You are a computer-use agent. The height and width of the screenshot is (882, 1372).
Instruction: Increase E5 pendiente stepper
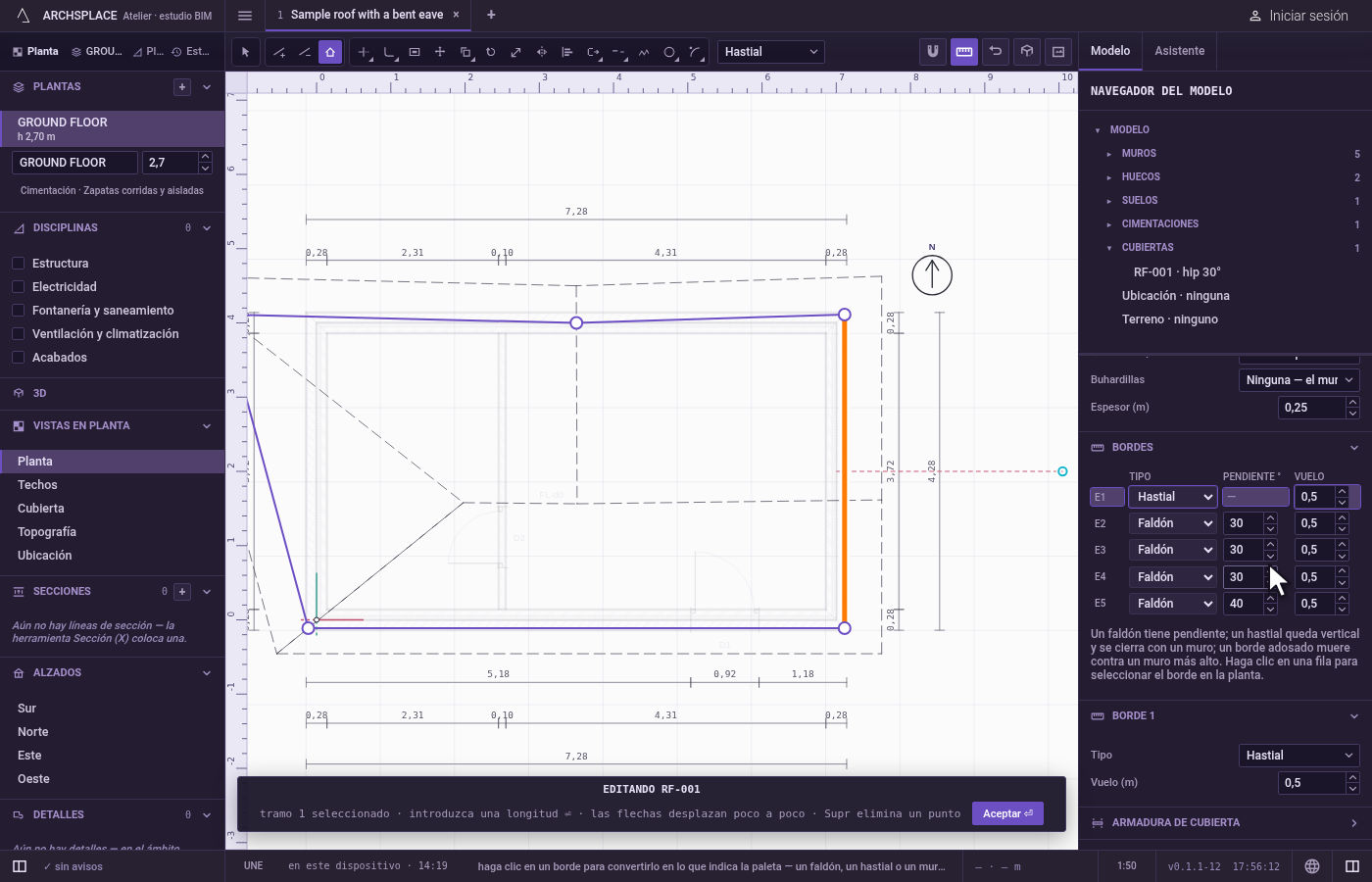(1271, 599)
